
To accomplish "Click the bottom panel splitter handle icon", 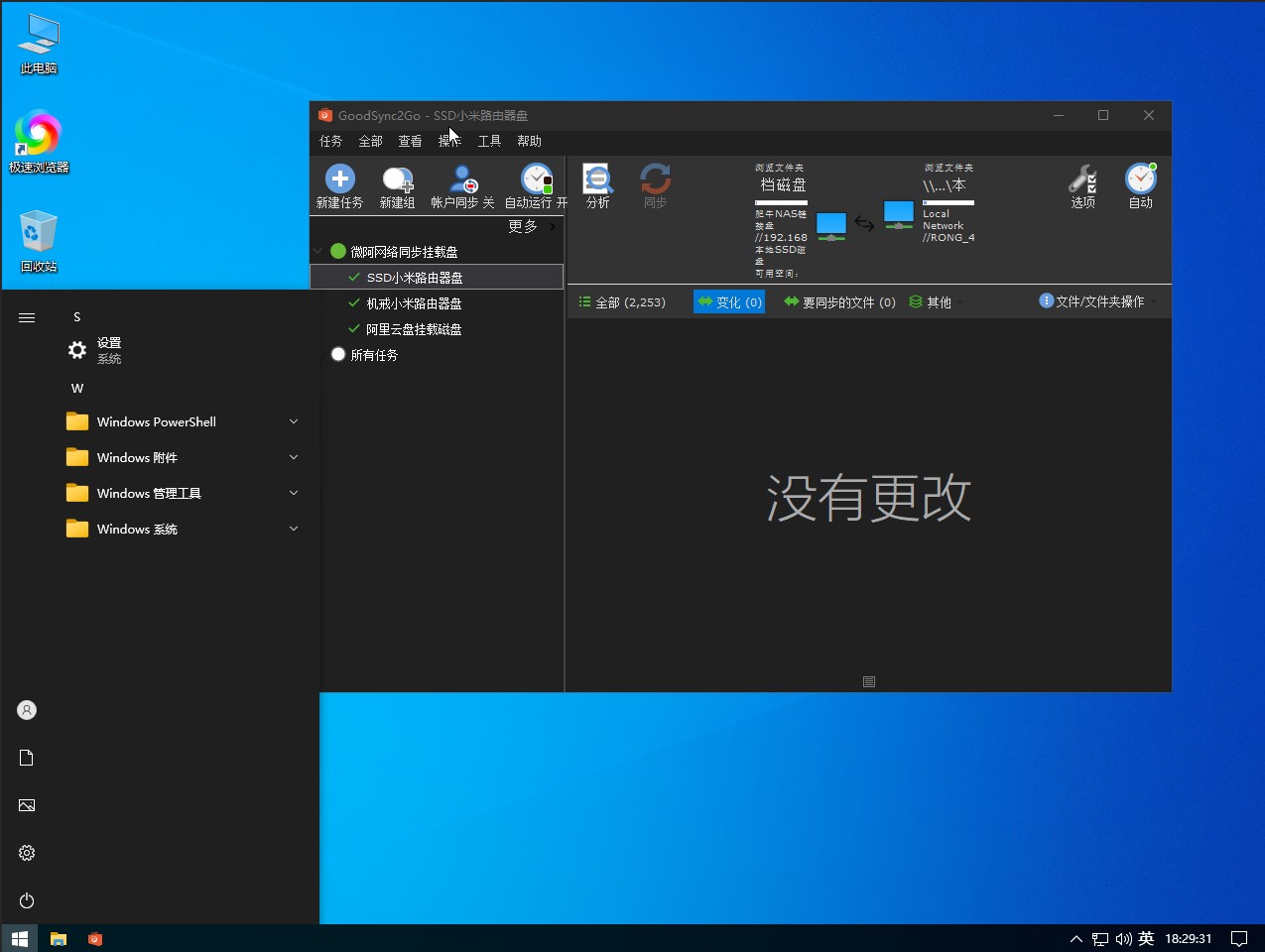I will pos(869,681).
